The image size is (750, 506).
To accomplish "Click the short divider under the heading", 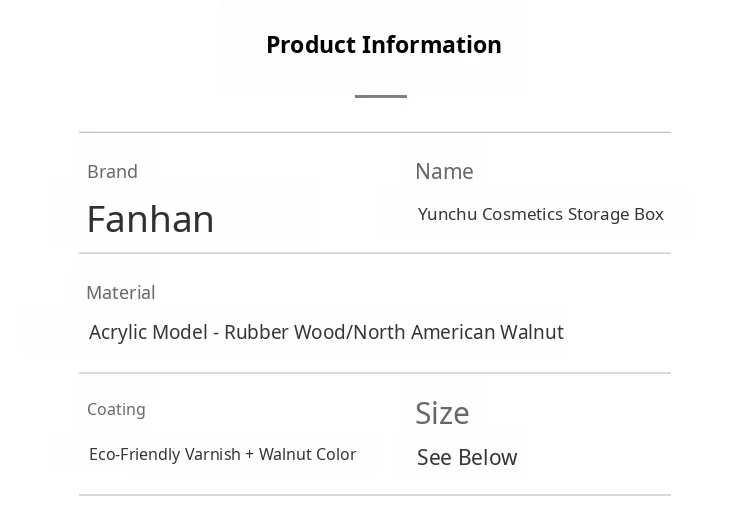I will click(381, 96).
